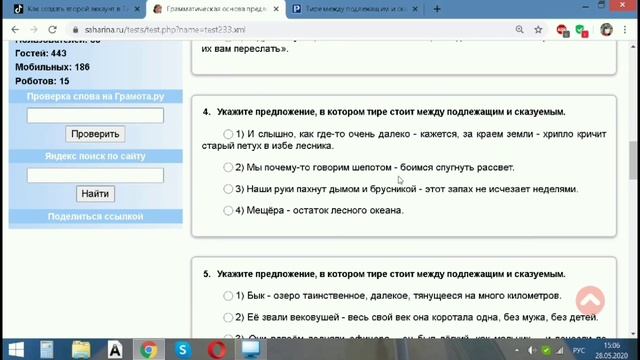Image resolution: width=640 pixels, height=360 pixels.
Task: Open Skype from the taskbar
Action: point(183,350)
